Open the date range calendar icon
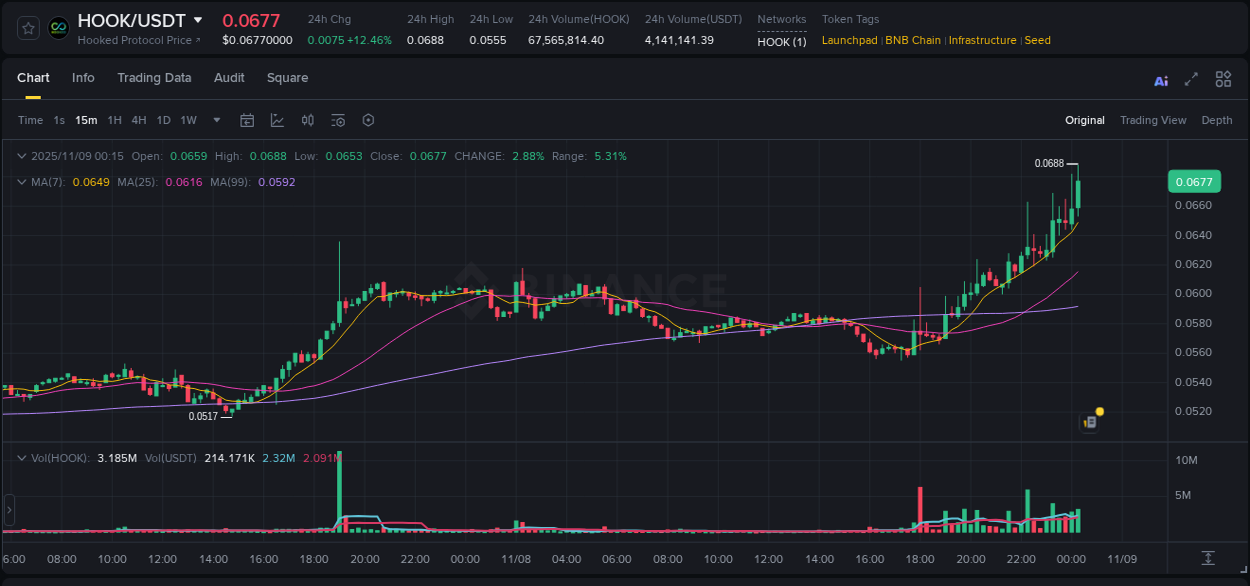The width and height of the screenshot is (1250, 586). (247, 120)
